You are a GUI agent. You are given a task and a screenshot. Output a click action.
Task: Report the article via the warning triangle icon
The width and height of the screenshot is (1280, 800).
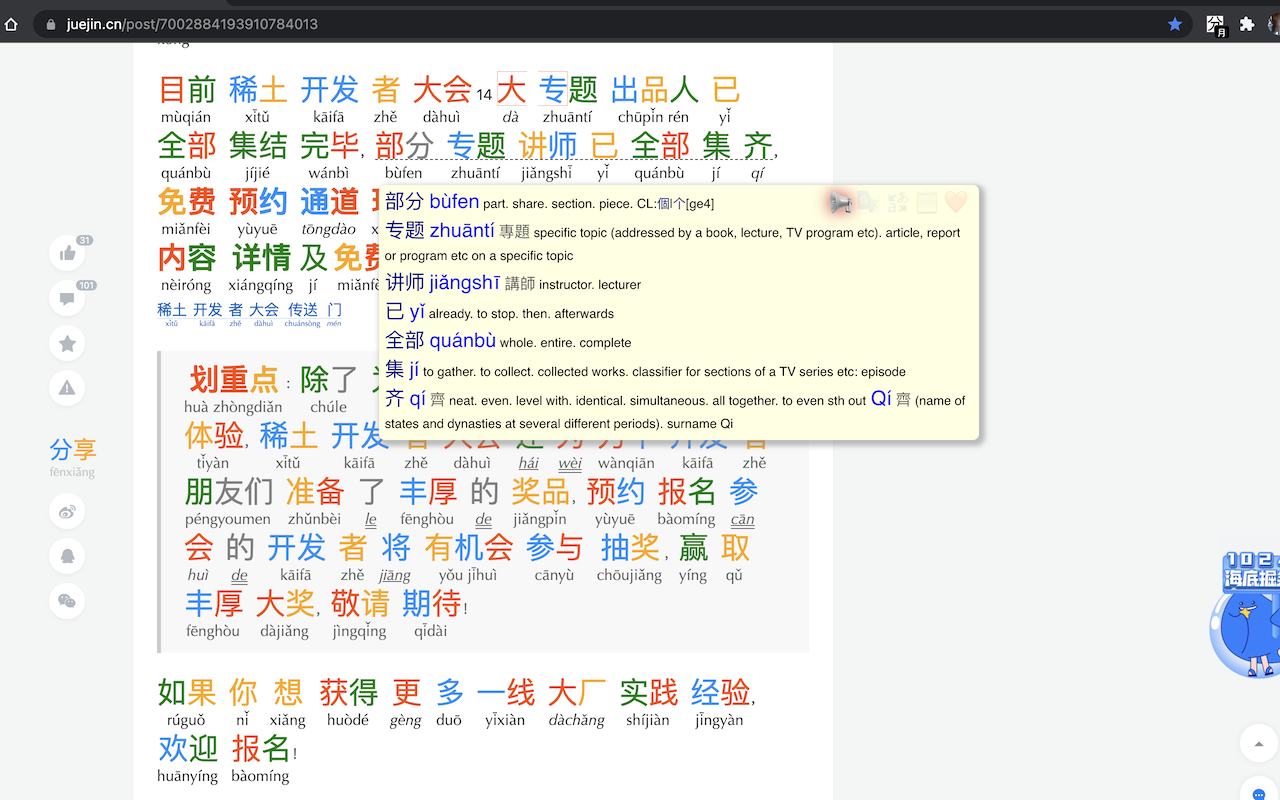66,388
